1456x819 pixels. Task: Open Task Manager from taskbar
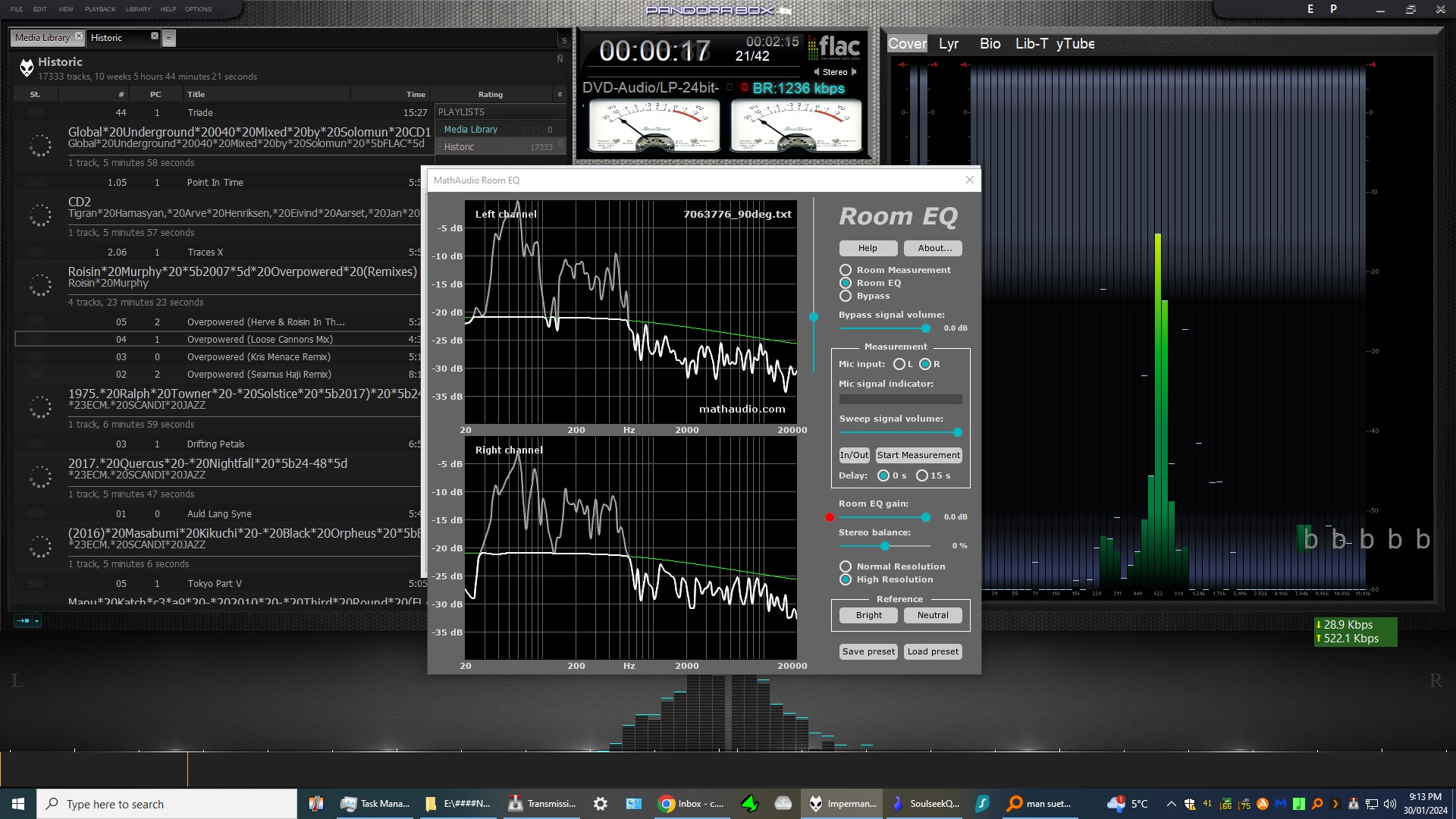coord(376,804)
